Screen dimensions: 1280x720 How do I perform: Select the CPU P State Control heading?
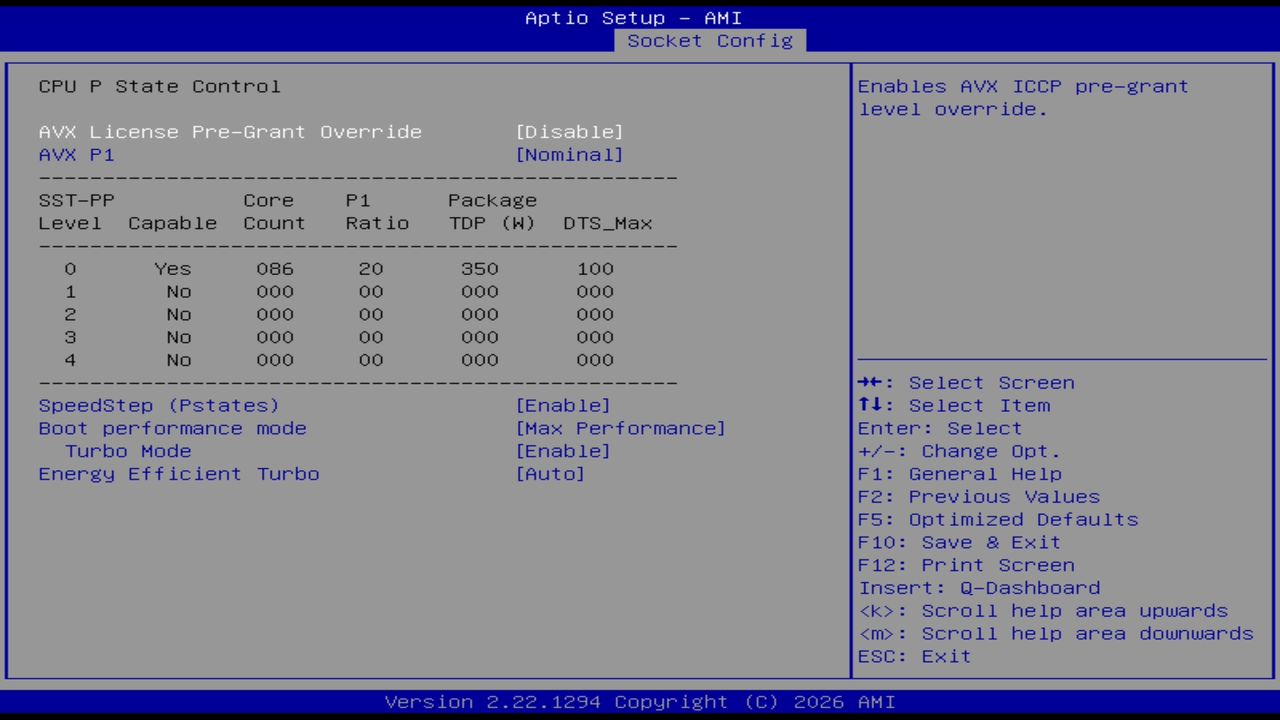click(159, 86)
